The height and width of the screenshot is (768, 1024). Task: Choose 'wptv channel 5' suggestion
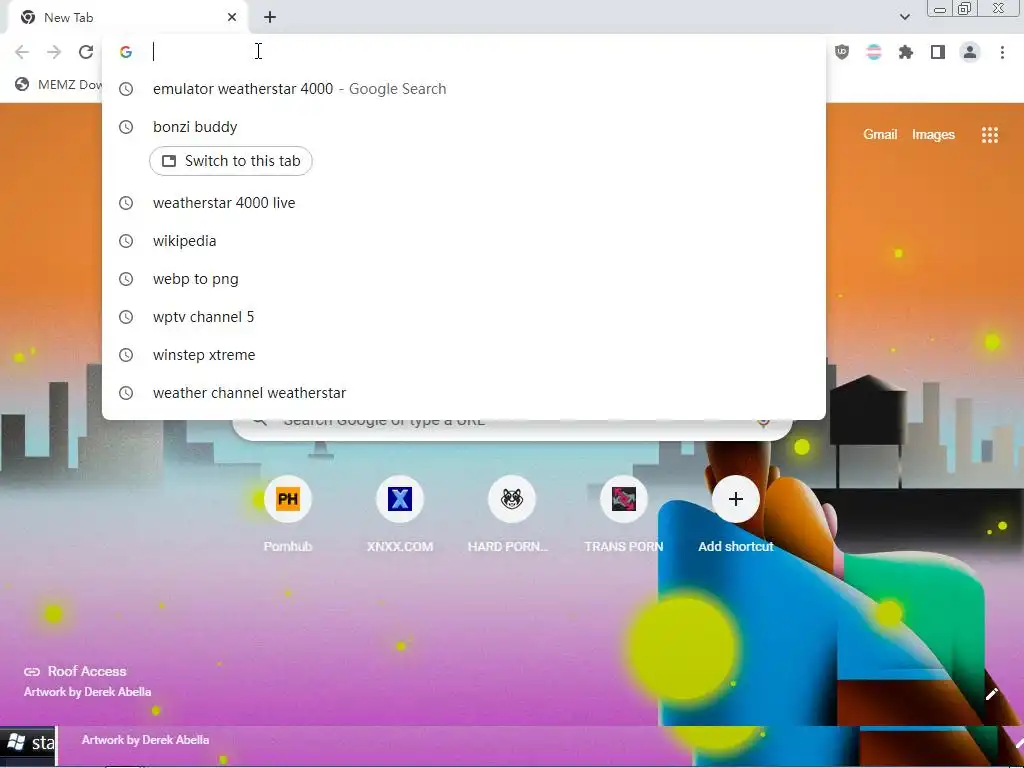pos(464,317)
